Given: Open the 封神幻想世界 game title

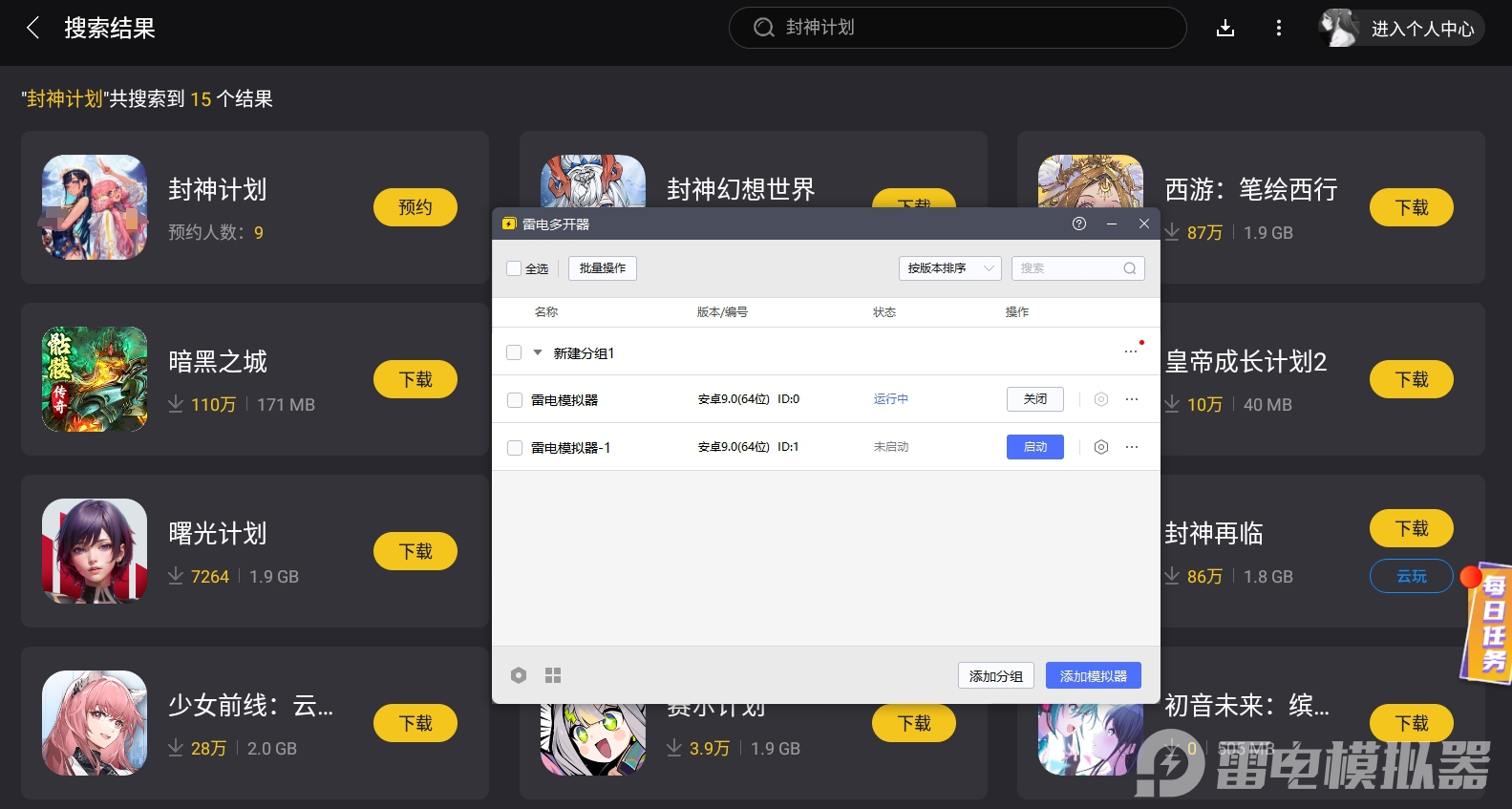Looking at the screenshot, I should [741, 190].
